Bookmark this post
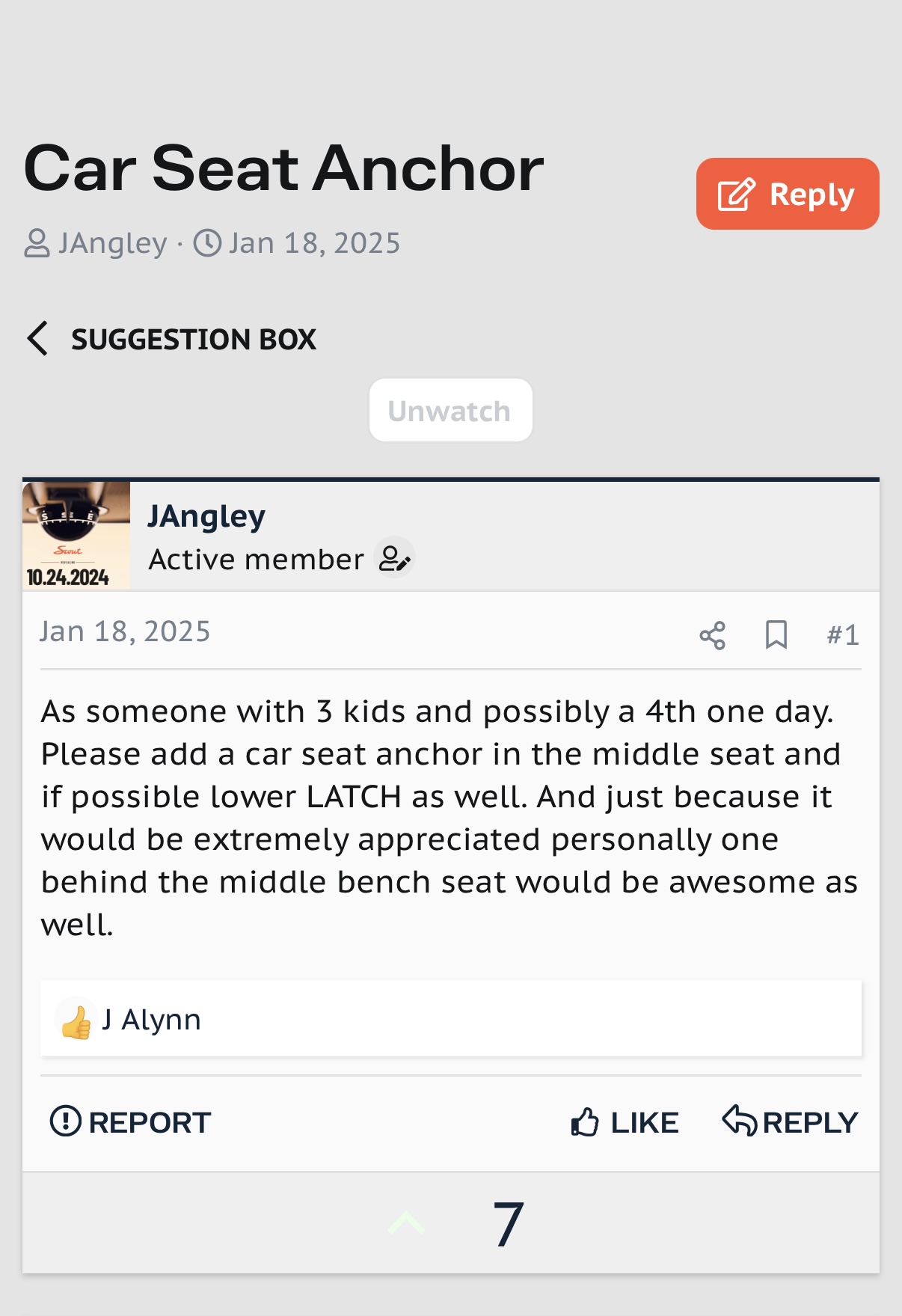The image size is (902, 1316). pos(776,635)
